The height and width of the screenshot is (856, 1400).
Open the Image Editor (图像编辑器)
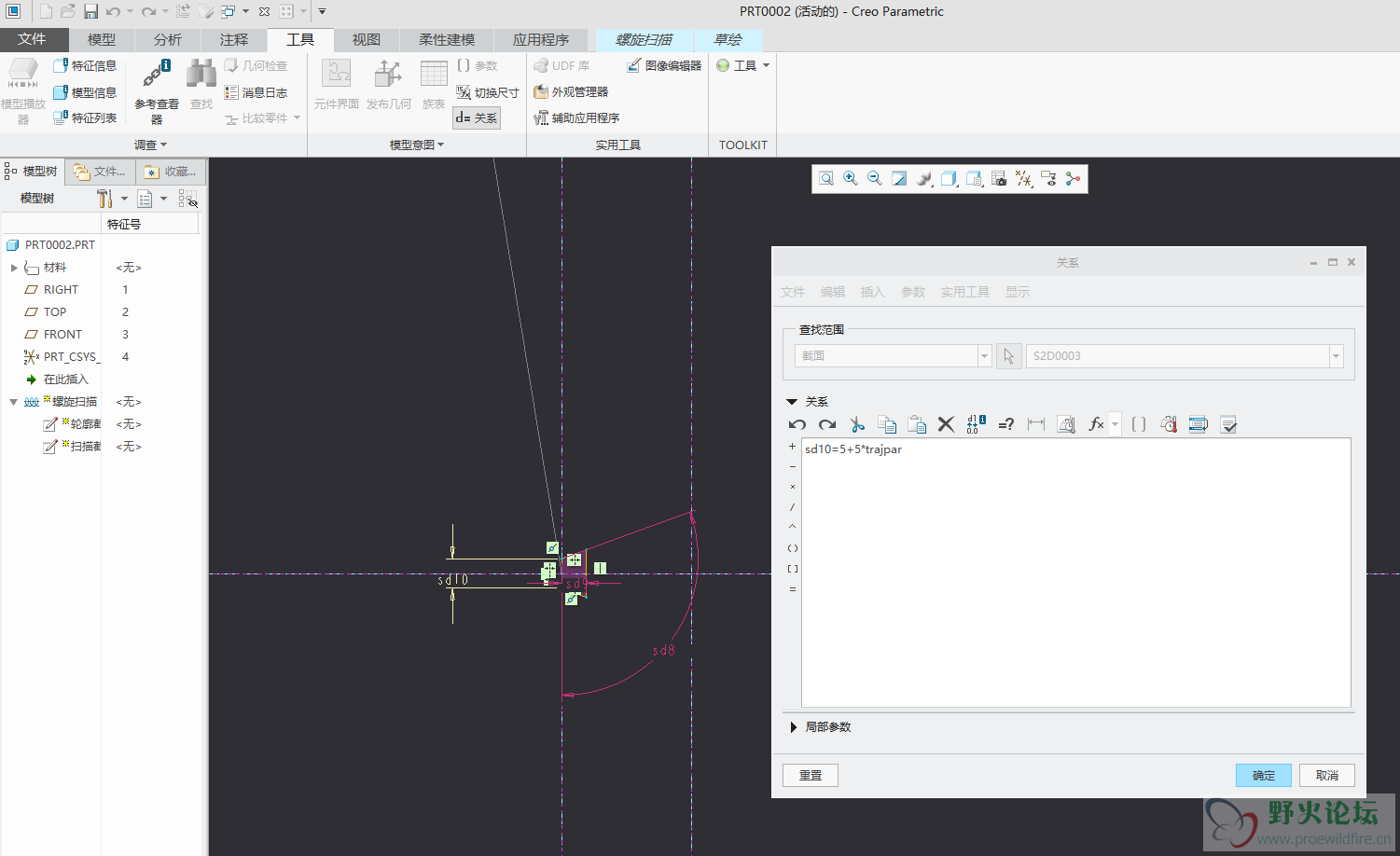click(664, 66)
